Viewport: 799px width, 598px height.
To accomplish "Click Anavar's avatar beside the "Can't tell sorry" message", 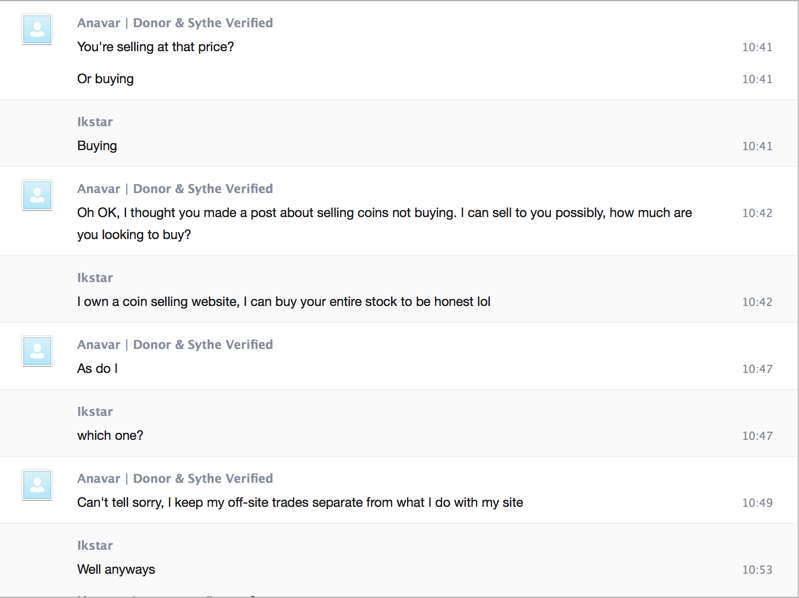I will click(37, 485).
